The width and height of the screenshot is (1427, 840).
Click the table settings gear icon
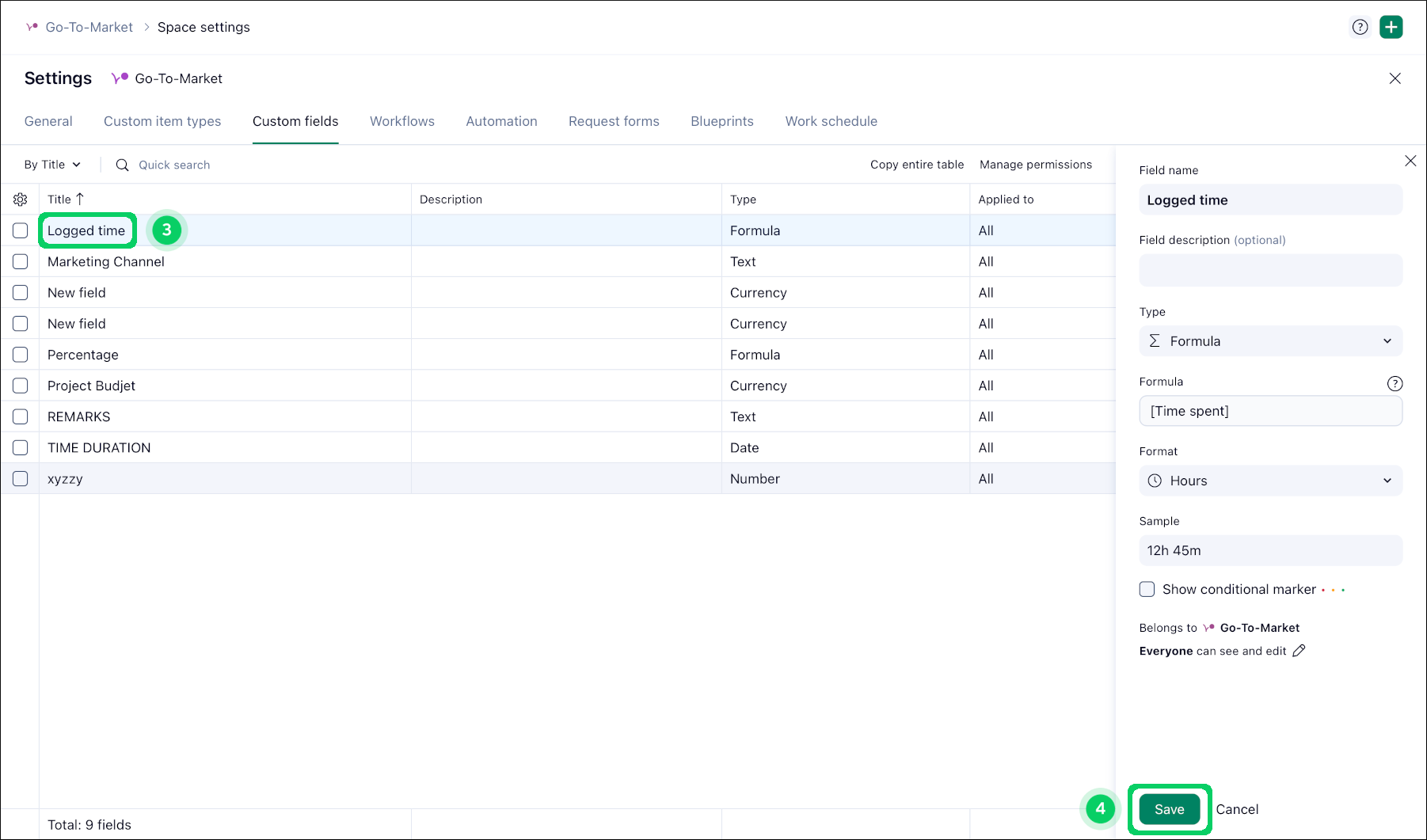(x=21, y=200)
